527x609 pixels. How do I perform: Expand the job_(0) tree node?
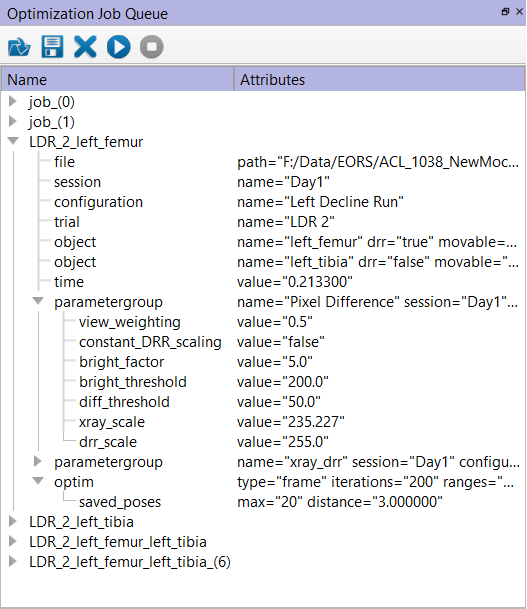pyautogui.click(x=13, y=101)
